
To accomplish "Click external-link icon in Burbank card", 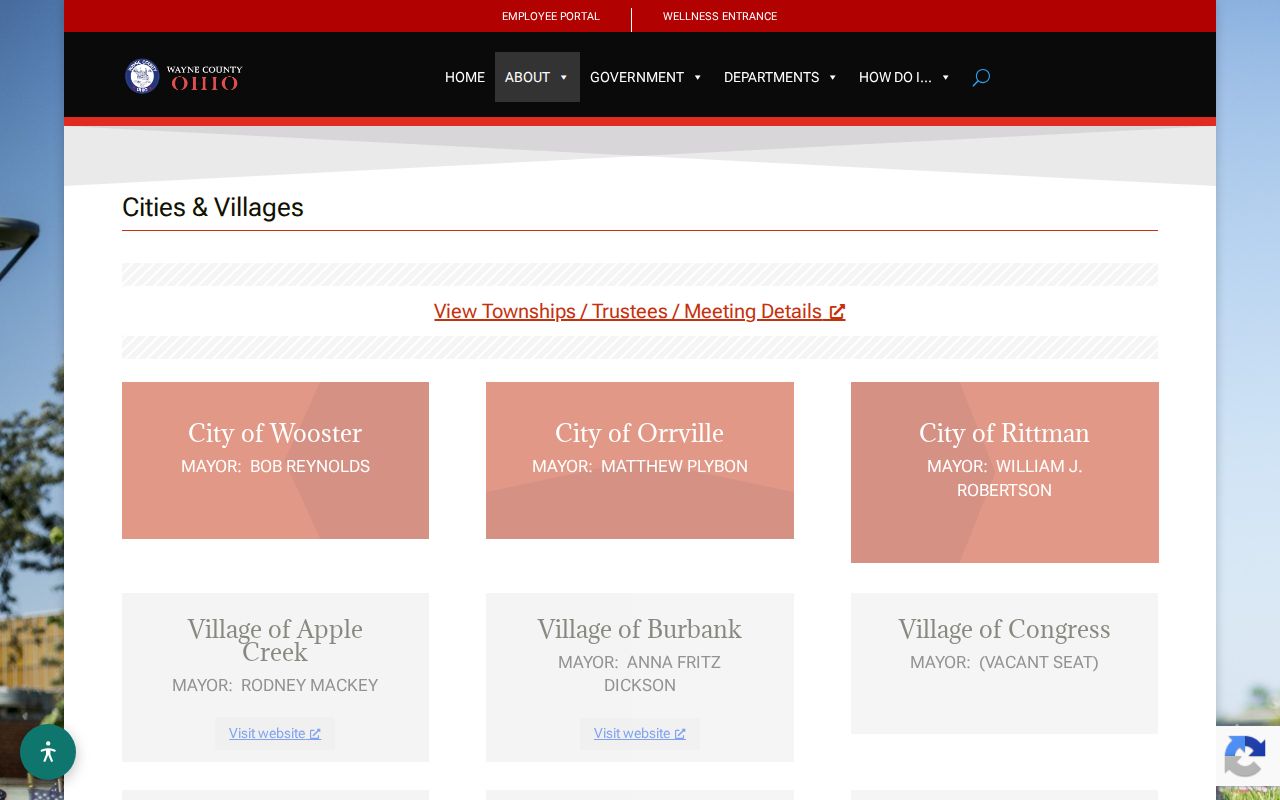I will (680, 734).
